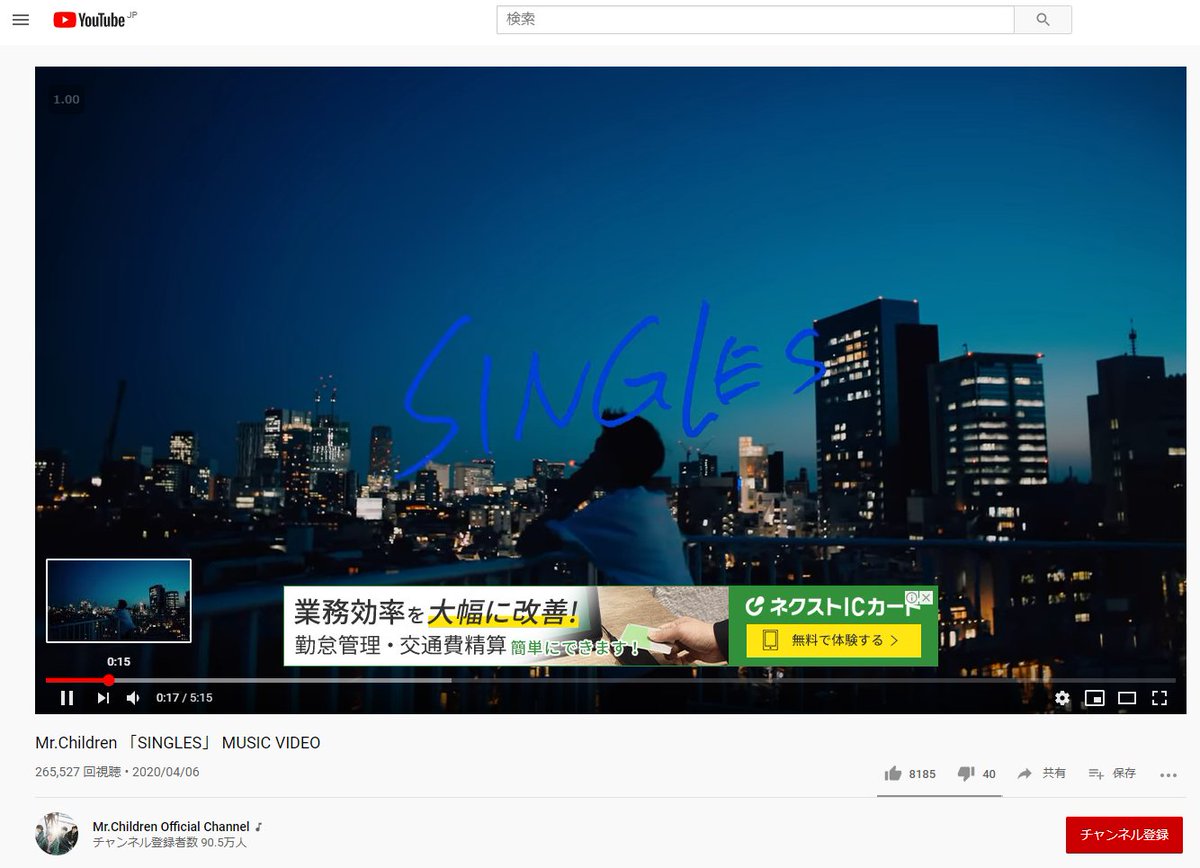Subscribe with チャンネル登録 button
This screenshot has height=868, width=1200.
point(1124,834)
